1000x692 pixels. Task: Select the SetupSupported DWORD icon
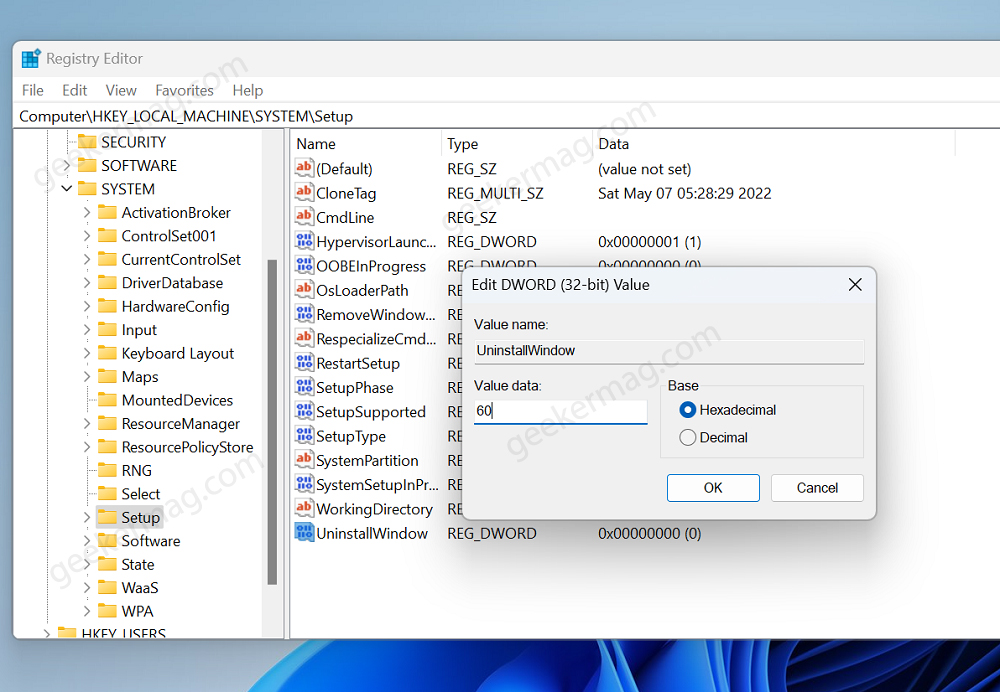pos(304,411)
